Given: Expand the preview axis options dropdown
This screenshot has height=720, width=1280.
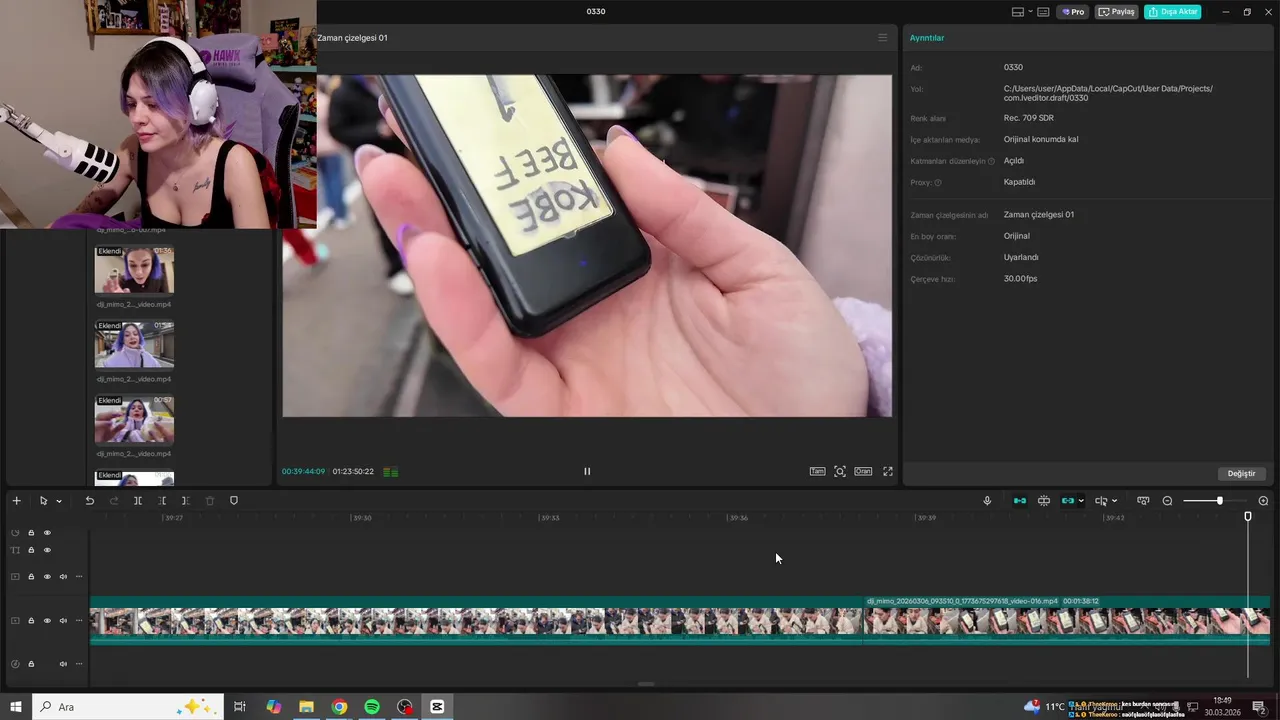Looking at the screenshot, I should point(1114,501).
